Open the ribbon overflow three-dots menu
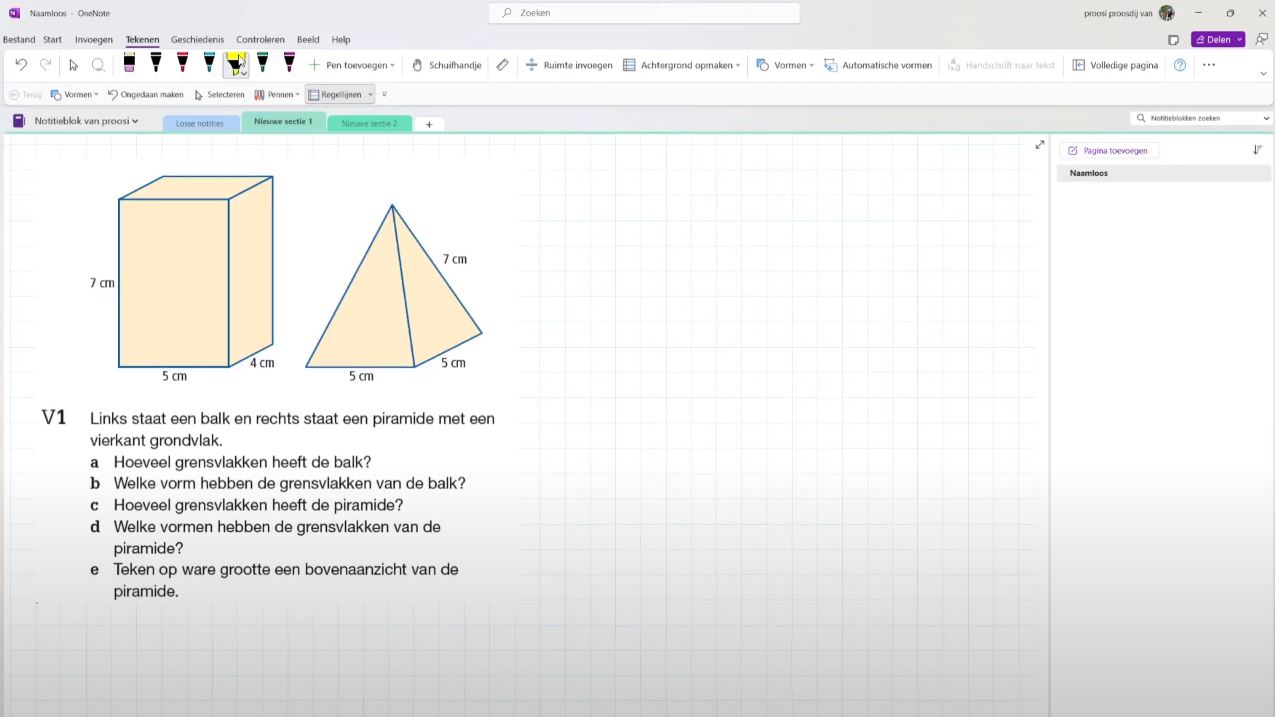Viewport: 1275px width, 717px height. [x=1209, y=65]
